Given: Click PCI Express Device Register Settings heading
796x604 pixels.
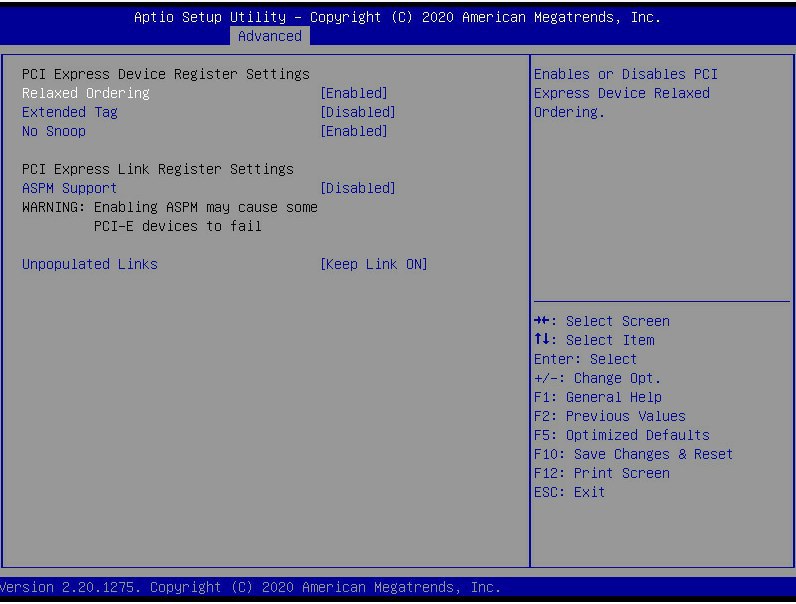Looking at the screenshot, I should [x=165, y=74].
